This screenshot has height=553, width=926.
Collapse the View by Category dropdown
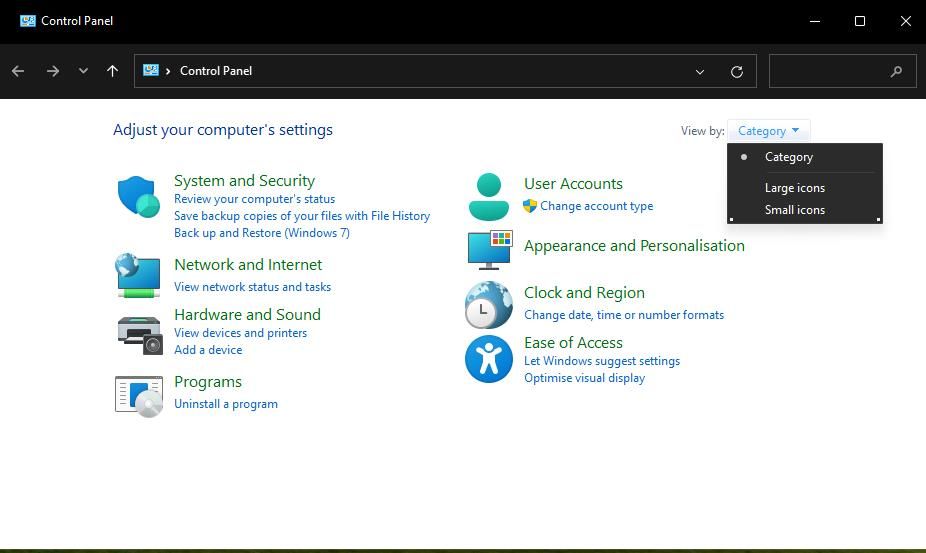click(x=768, y=131)
